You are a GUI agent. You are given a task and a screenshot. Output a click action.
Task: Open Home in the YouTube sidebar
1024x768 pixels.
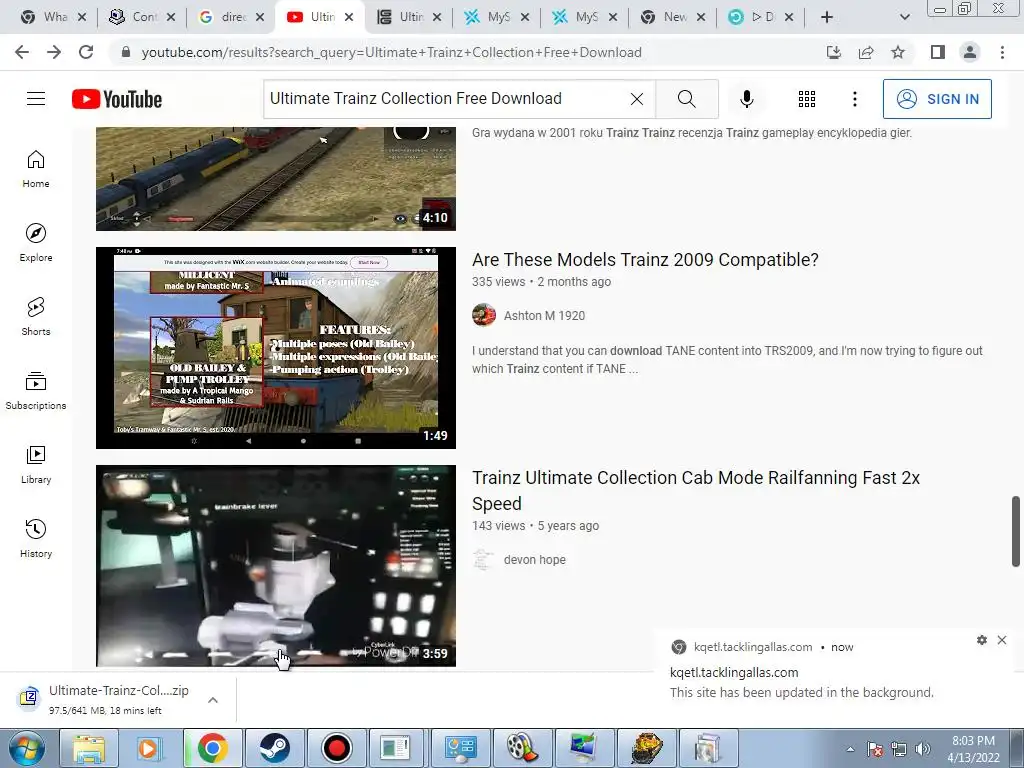[x=36, y=169]
